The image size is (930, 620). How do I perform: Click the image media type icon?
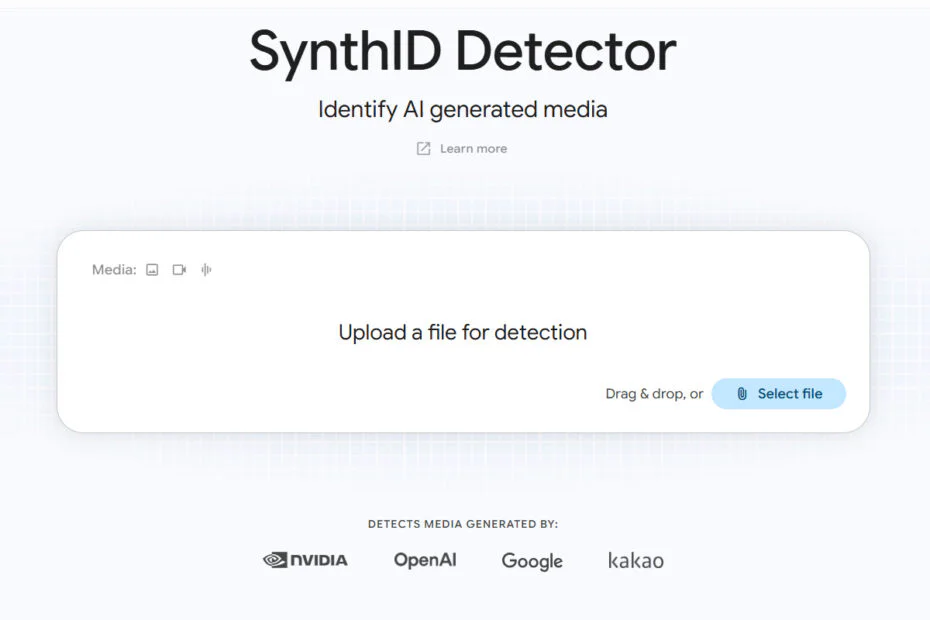pos(152,270)
